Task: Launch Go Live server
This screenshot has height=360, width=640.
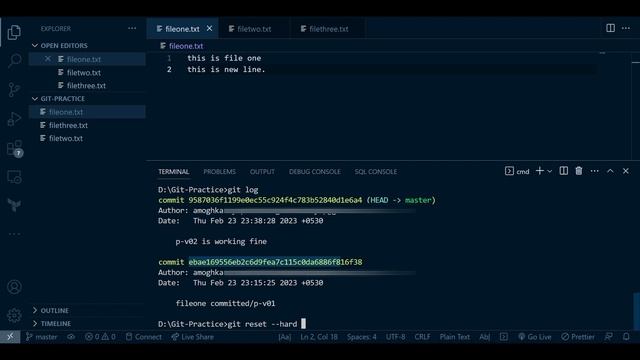Action: point(535,337)
